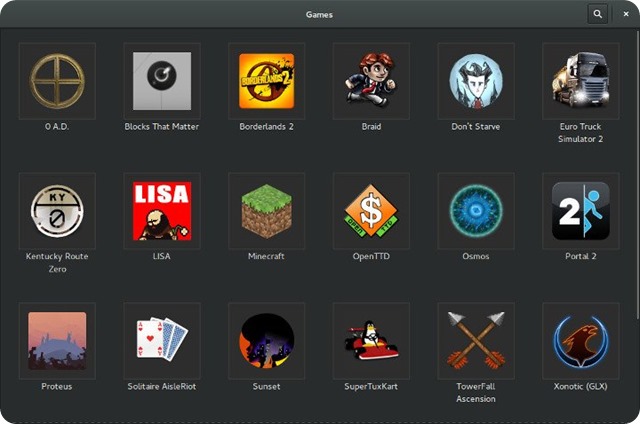Click the "0 A.D." label
Screen dimensions: 640x424
point(57,127)
